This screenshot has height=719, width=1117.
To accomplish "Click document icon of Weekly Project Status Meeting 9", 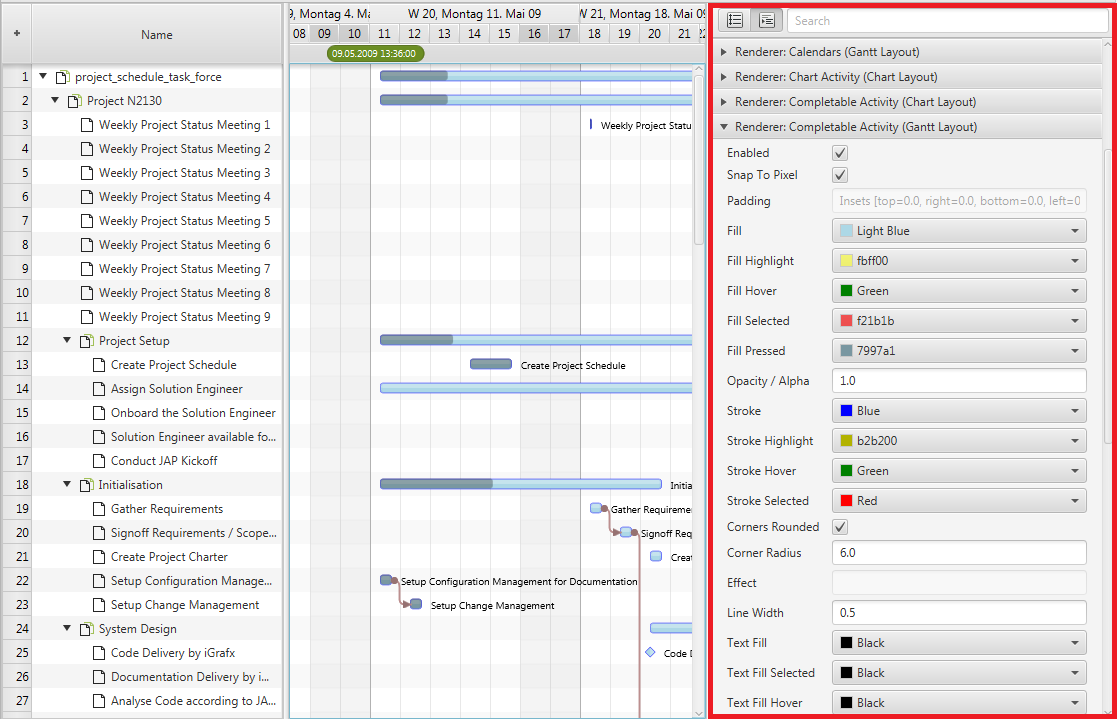I will pos(87,317).
